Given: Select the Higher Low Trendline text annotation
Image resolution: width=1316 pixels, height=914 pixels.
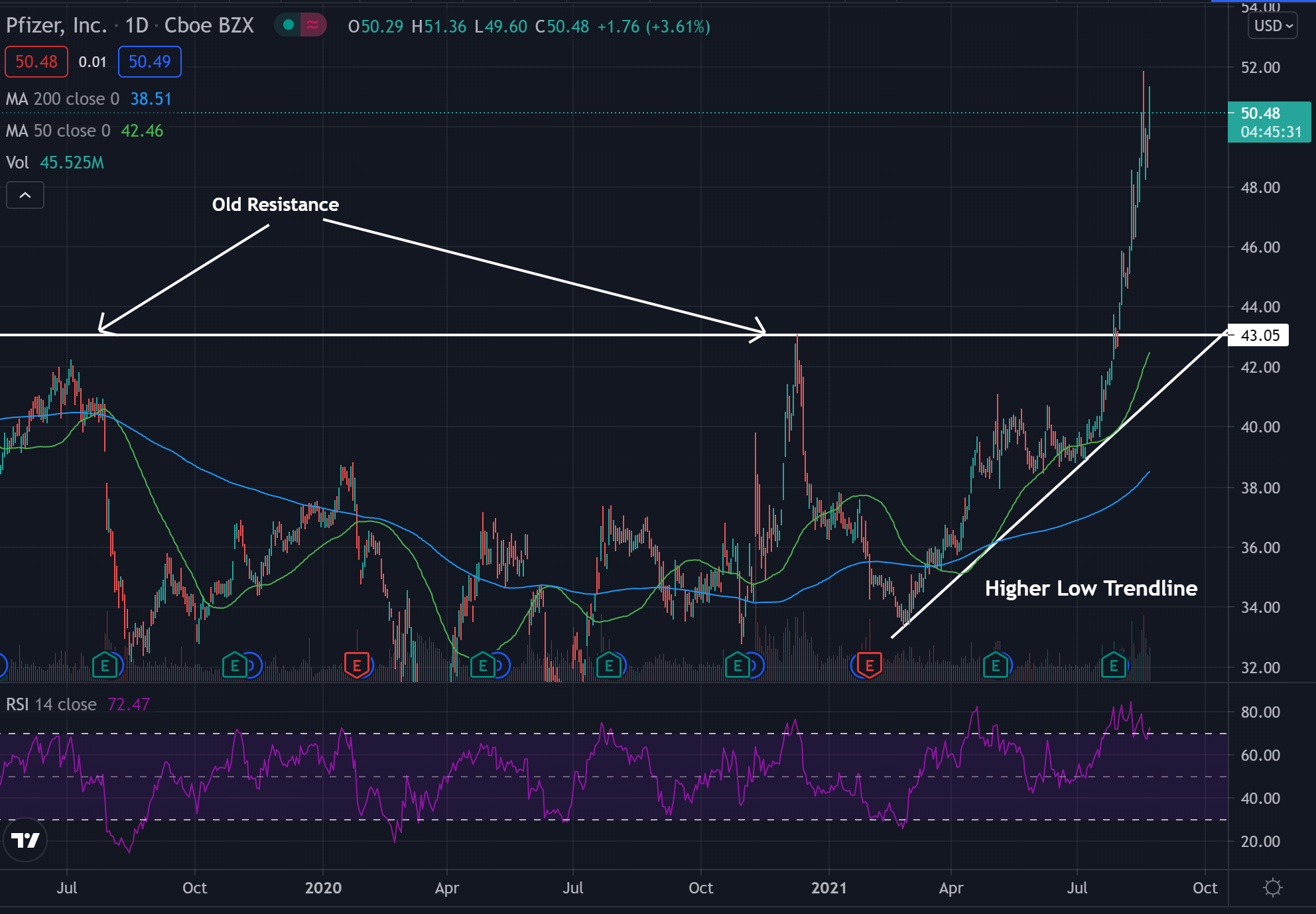Looking at the screenshot, I should click(x=1090, y=588).
